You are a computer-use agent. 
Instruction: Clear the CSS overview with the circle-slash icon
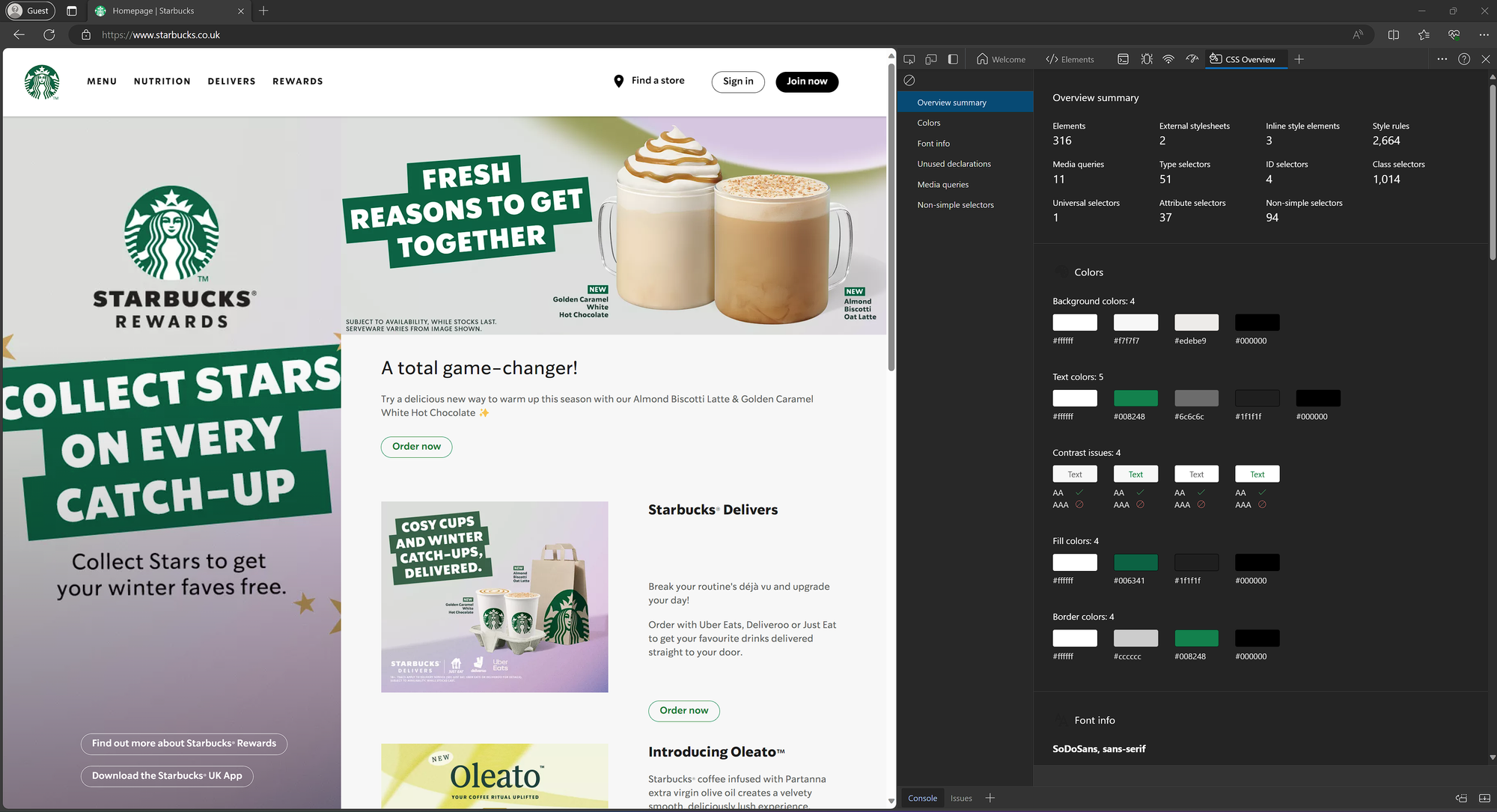point(909,80)
